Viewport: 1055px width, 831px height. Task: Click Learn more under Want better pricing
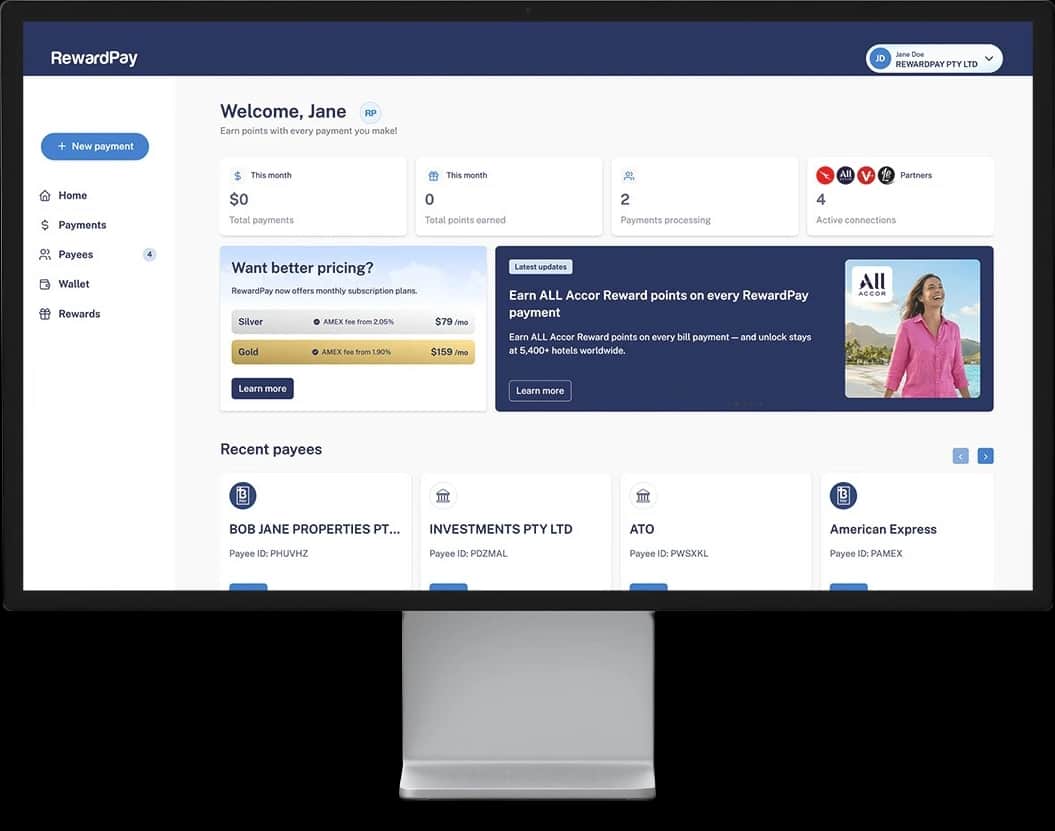click(262, 388)
